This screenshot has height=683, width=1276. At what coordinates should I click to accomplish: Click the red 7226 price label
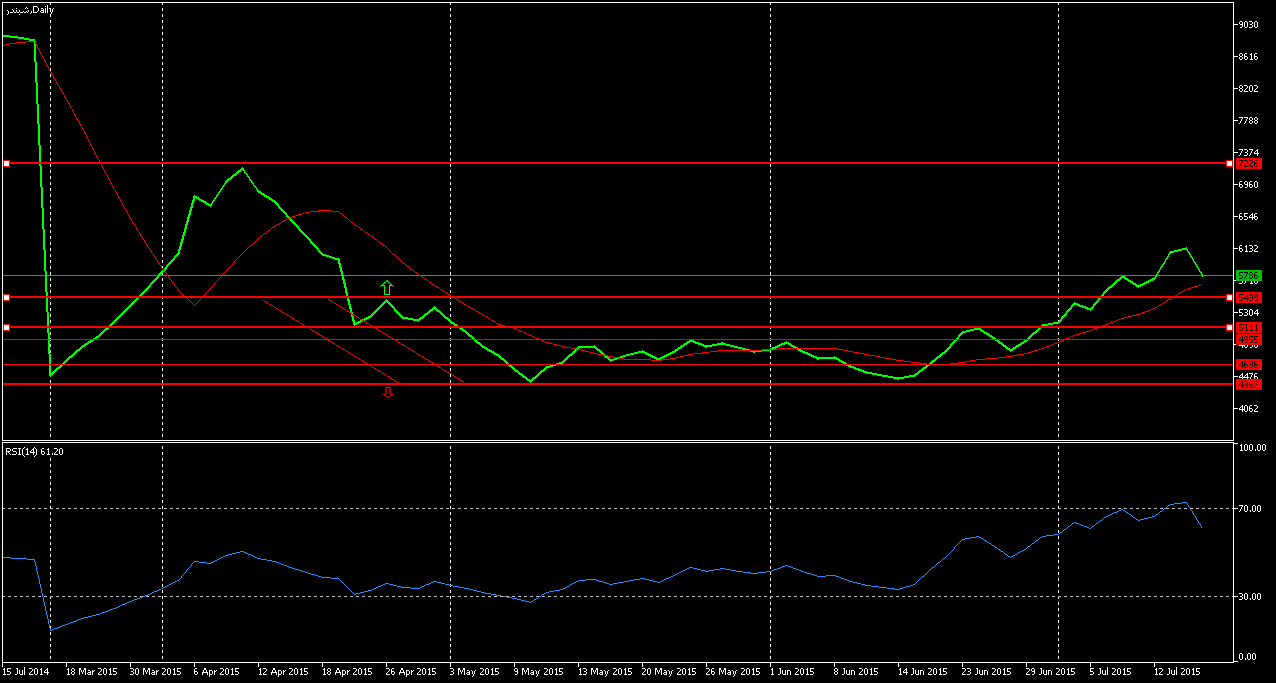1248,163
